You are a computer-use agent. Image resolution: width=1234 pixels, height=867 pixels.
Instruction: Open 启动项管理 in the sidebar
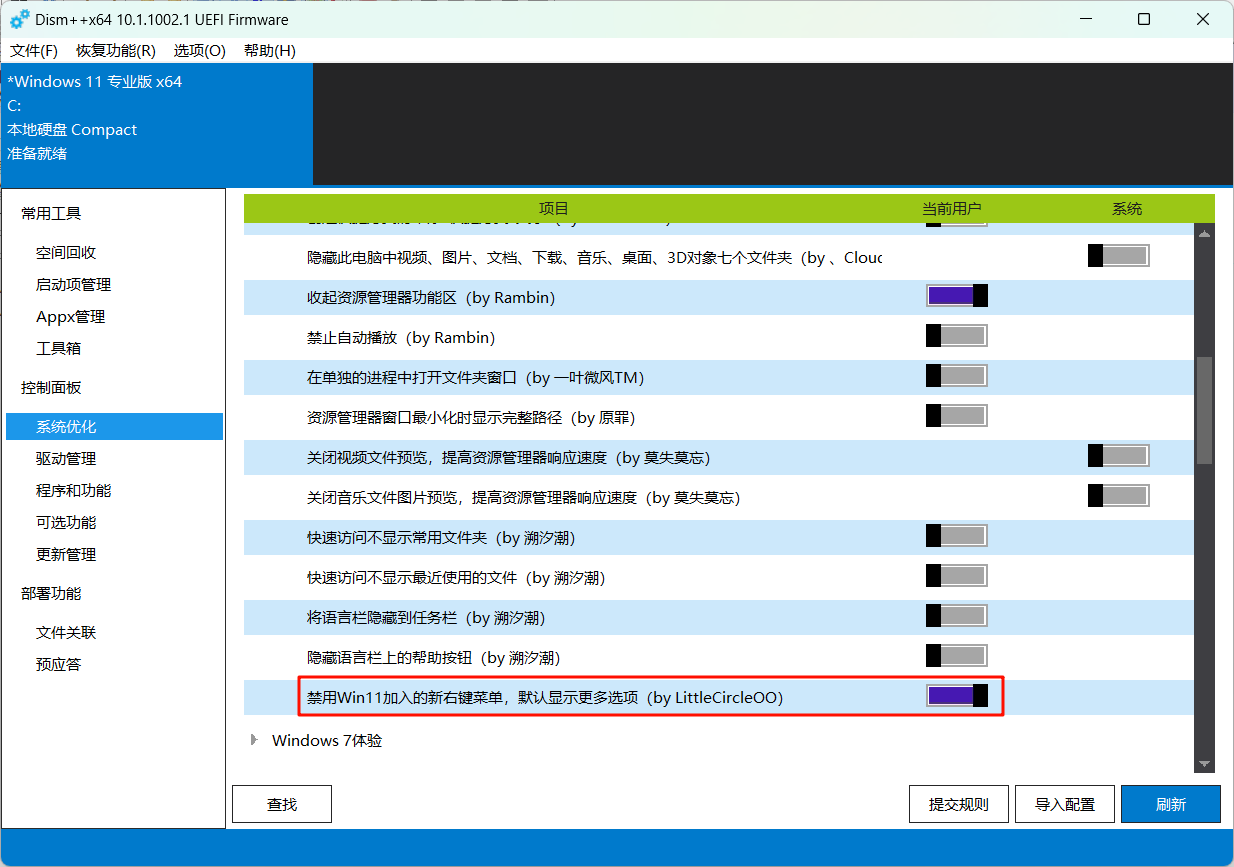[x=73, y=285]
